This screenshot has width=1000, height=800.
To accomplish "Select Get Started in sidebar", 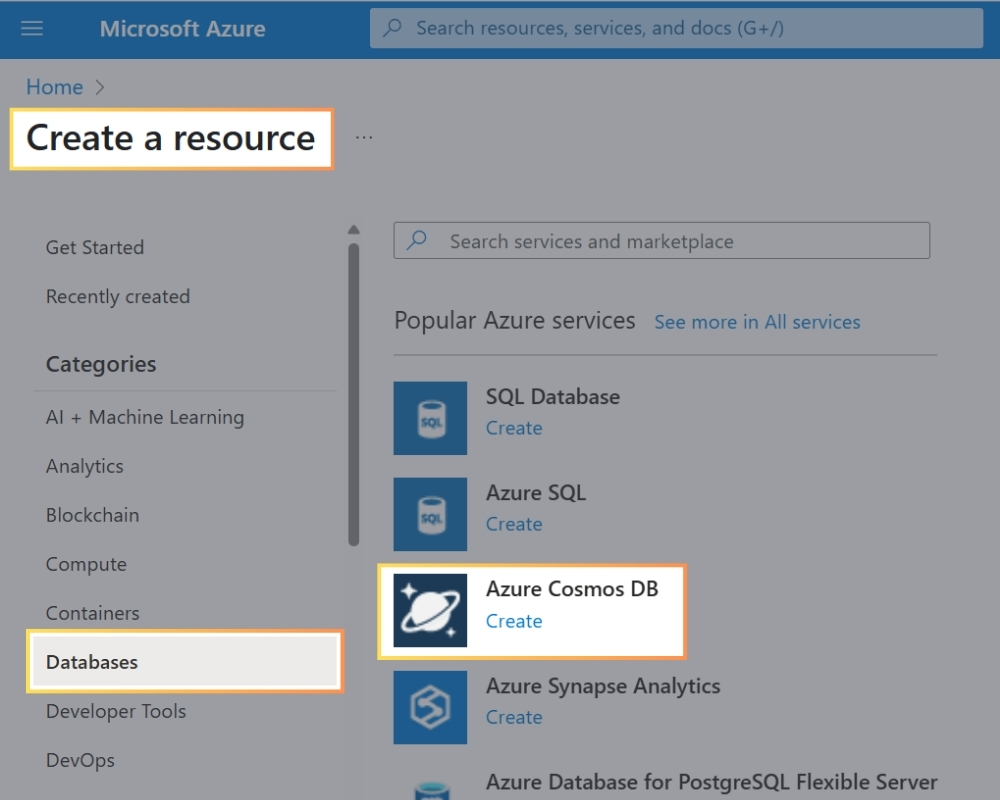I will pyautogui.click(x=95, y=247).
